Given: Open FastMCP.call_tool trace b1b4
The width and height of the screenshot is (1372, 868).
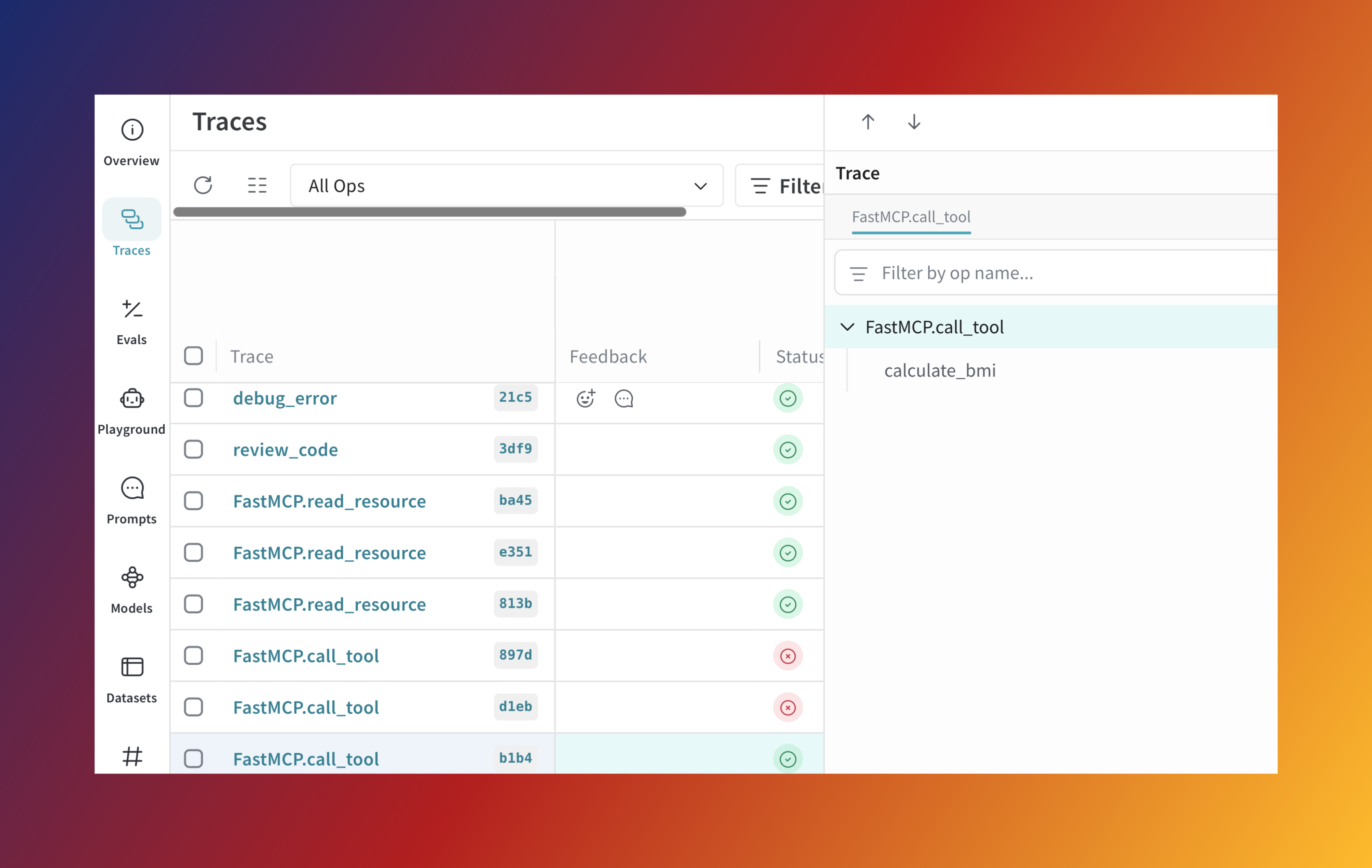Looking at the screenshot, I should pos(306,759).
